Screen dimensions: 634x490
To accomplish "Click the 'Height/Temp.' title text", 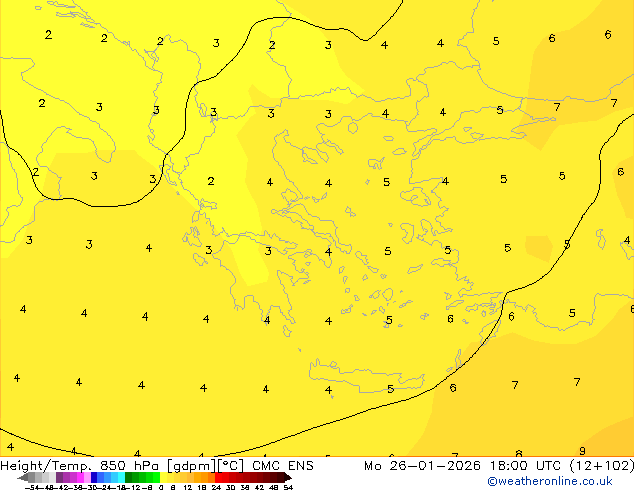I will click(x=47, y=466).
